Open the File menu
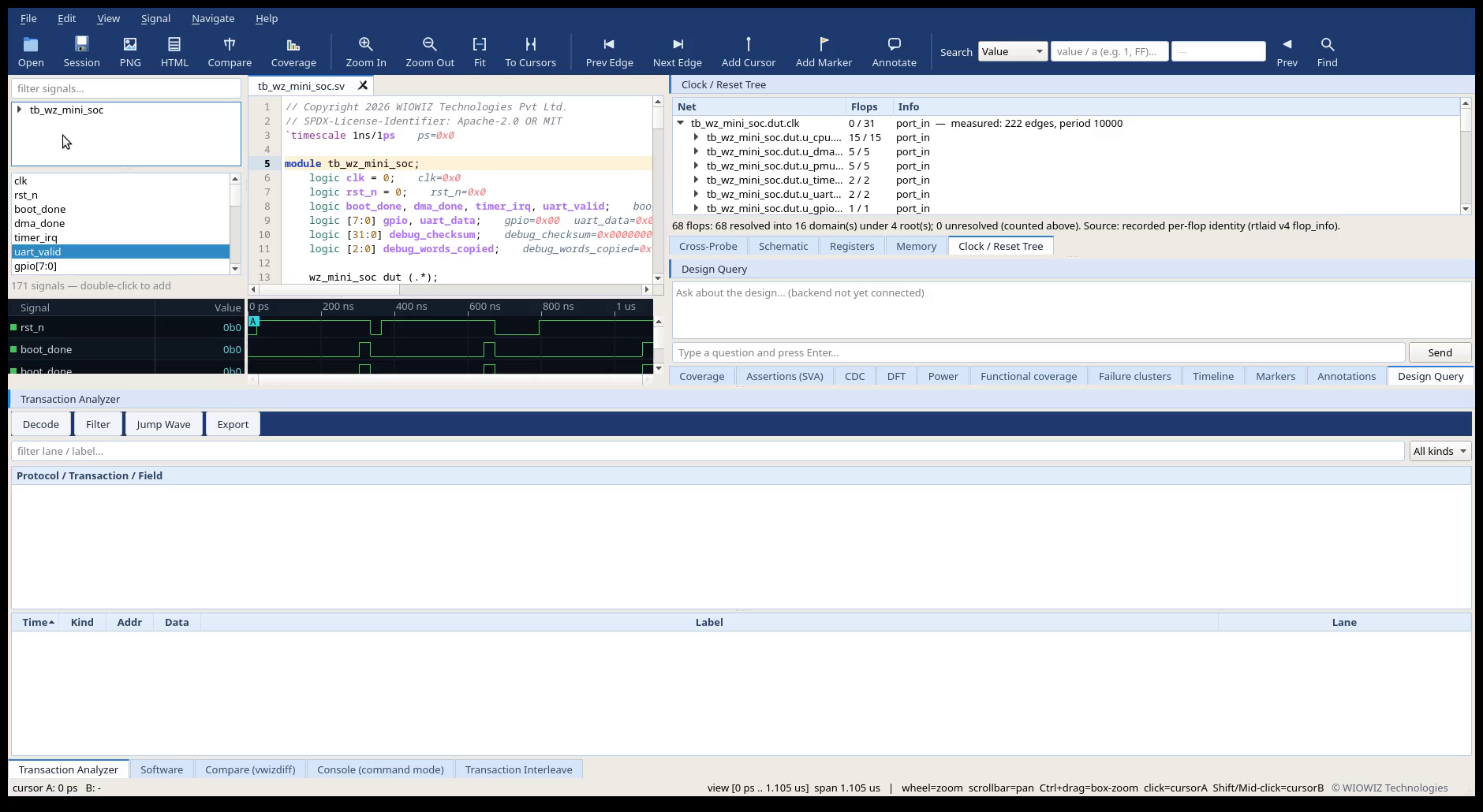The height and width of the screenshot is (812, 1483). coord(28,18)
